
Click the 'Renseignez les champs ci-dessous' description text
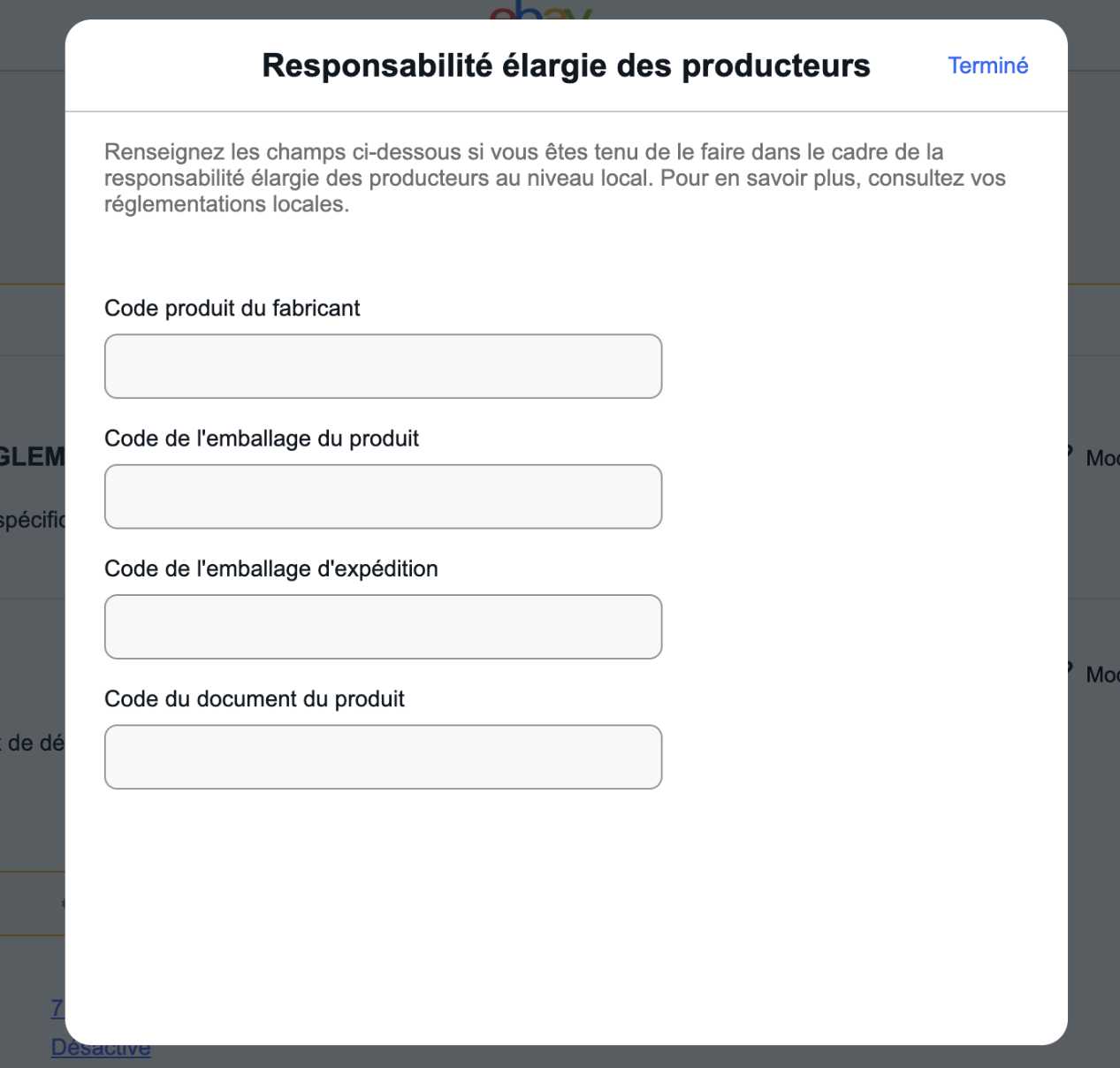[x=555, y=178]
